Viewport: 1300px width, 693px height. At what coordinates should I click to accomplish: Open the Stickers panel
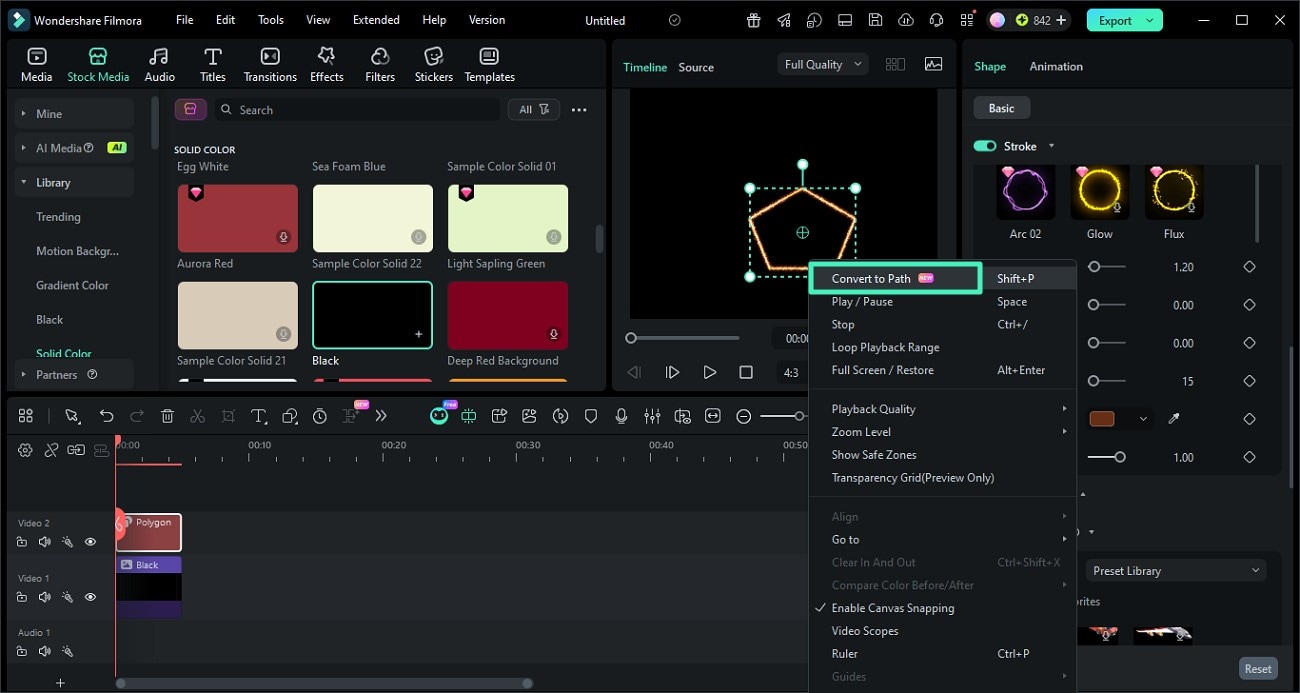(433, 65)
